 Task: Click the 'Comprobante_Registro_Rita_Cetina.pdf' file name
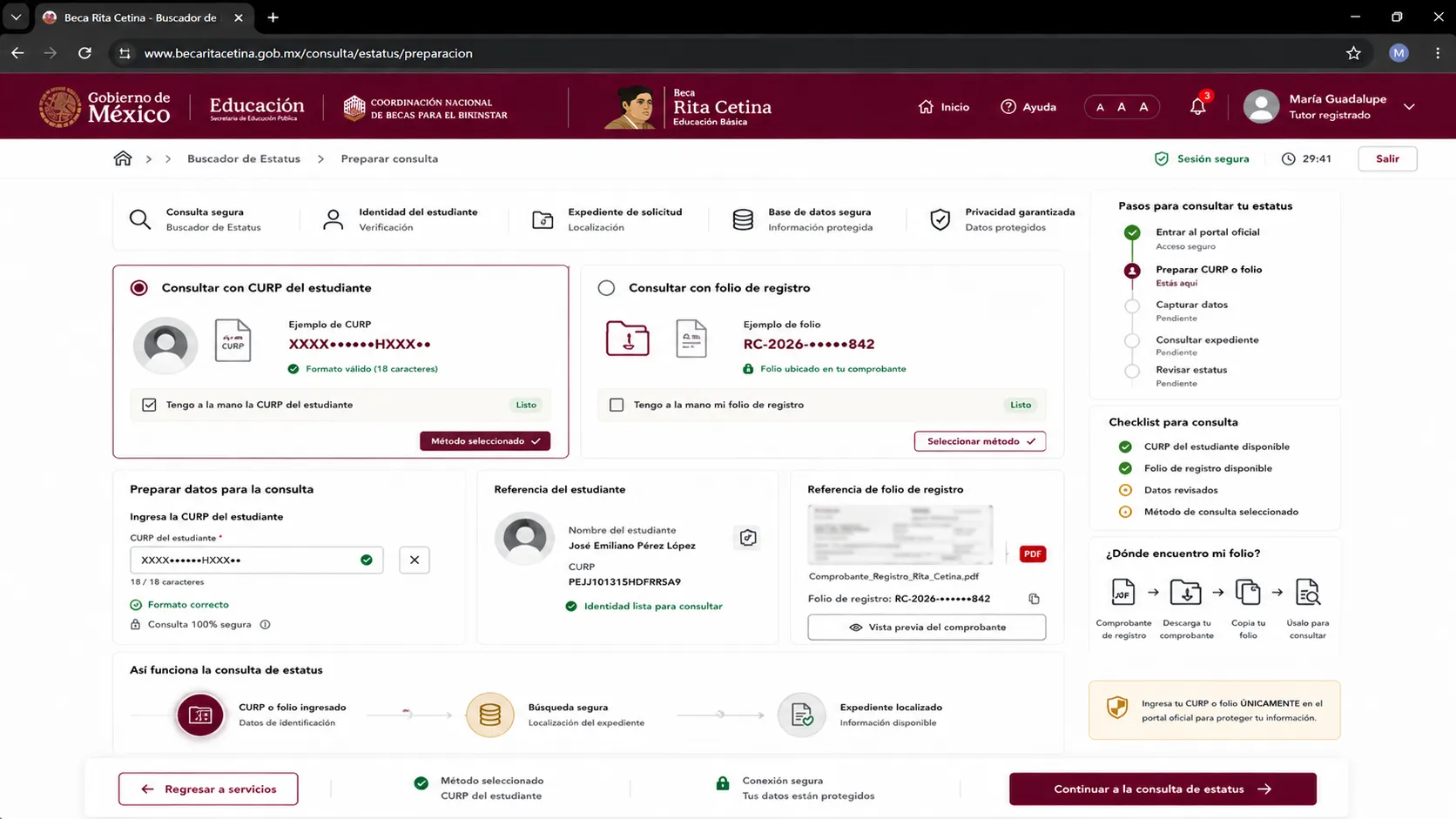click(x=893, y=576)
